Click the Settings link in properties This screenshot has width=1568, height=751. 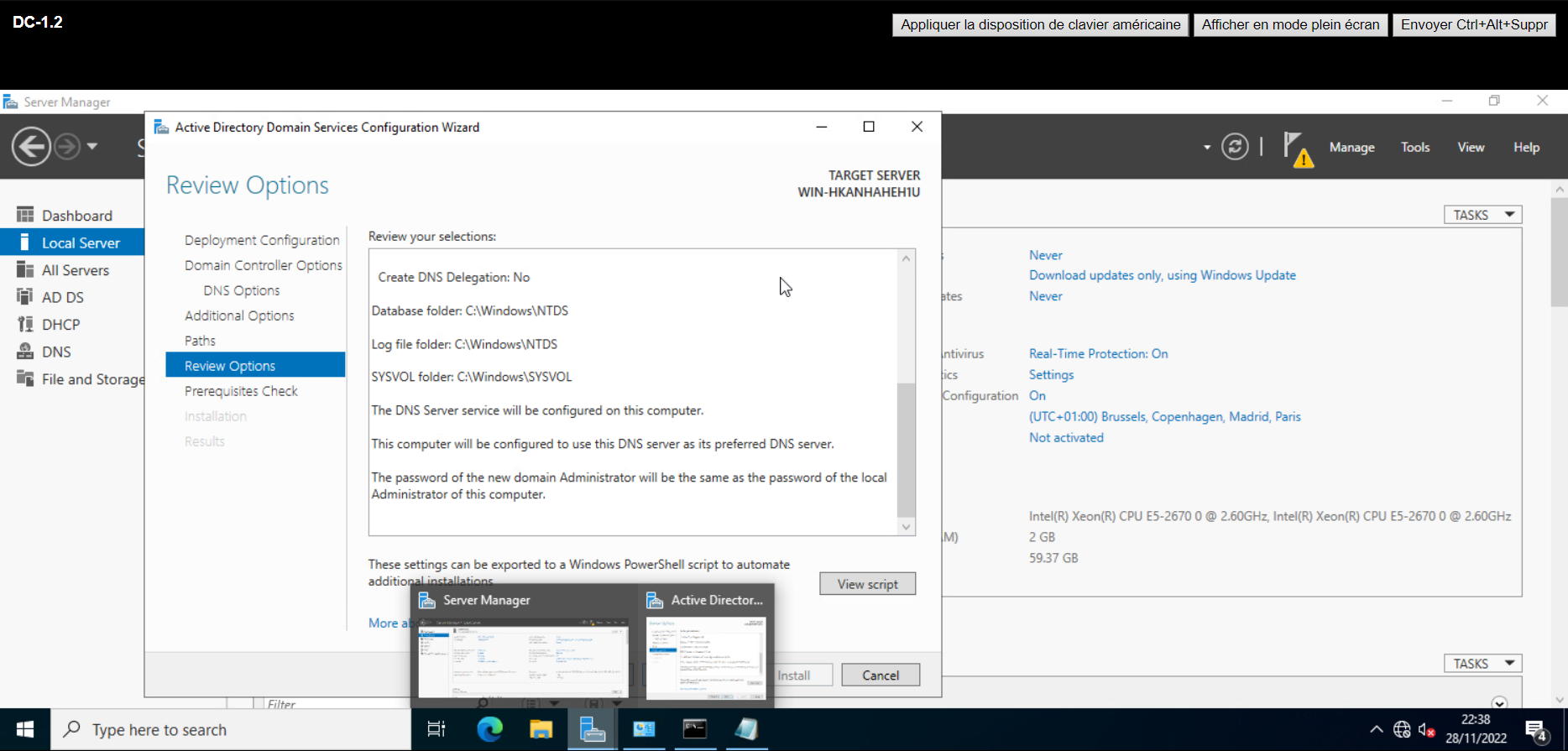[1051, 374]
